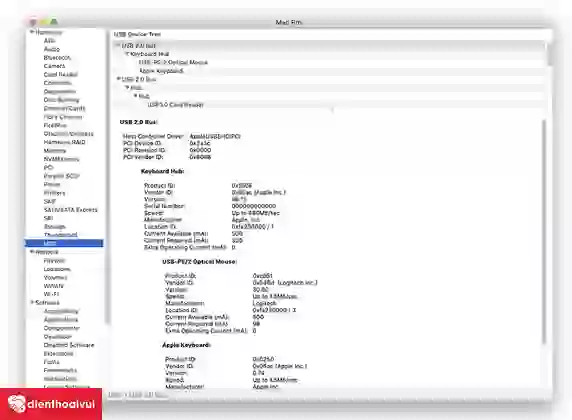Select Apple Keyboard in the device tree
Viewport: 572px width, 420px height.
(x=161, y=71)
